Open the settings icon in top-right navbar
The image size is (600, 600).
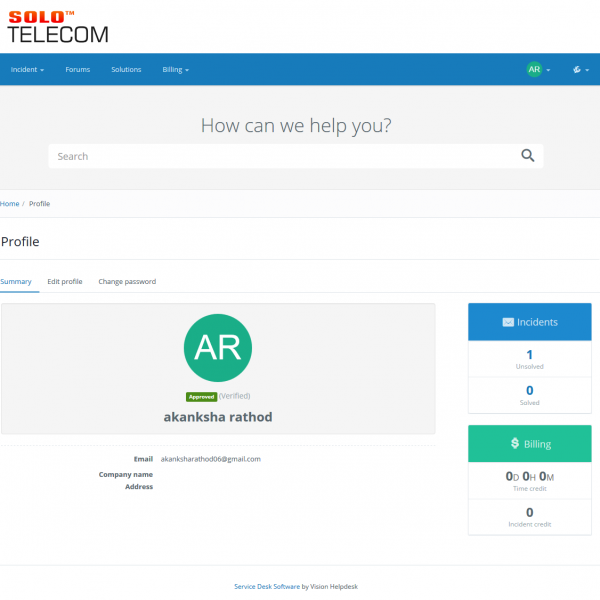[576, 70]
